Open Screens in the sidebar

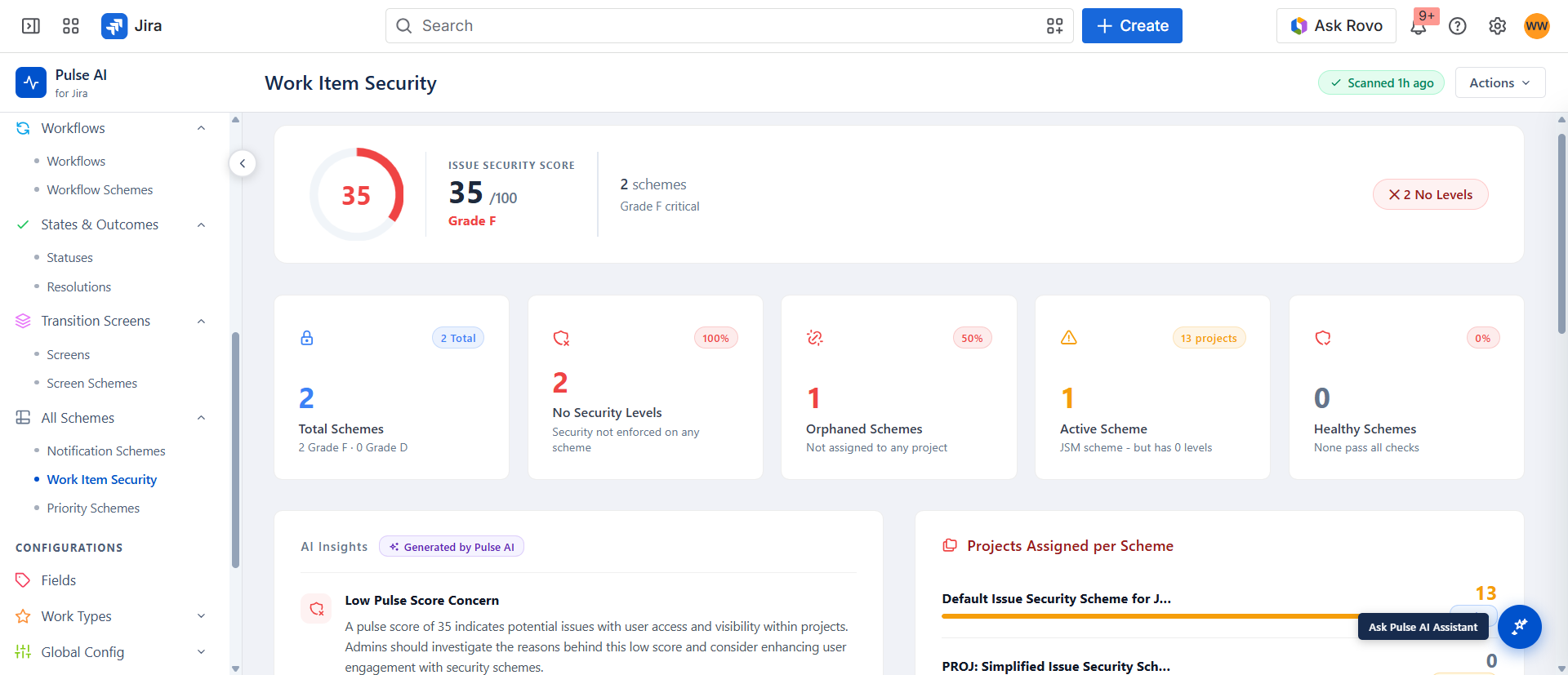[68, 354]
